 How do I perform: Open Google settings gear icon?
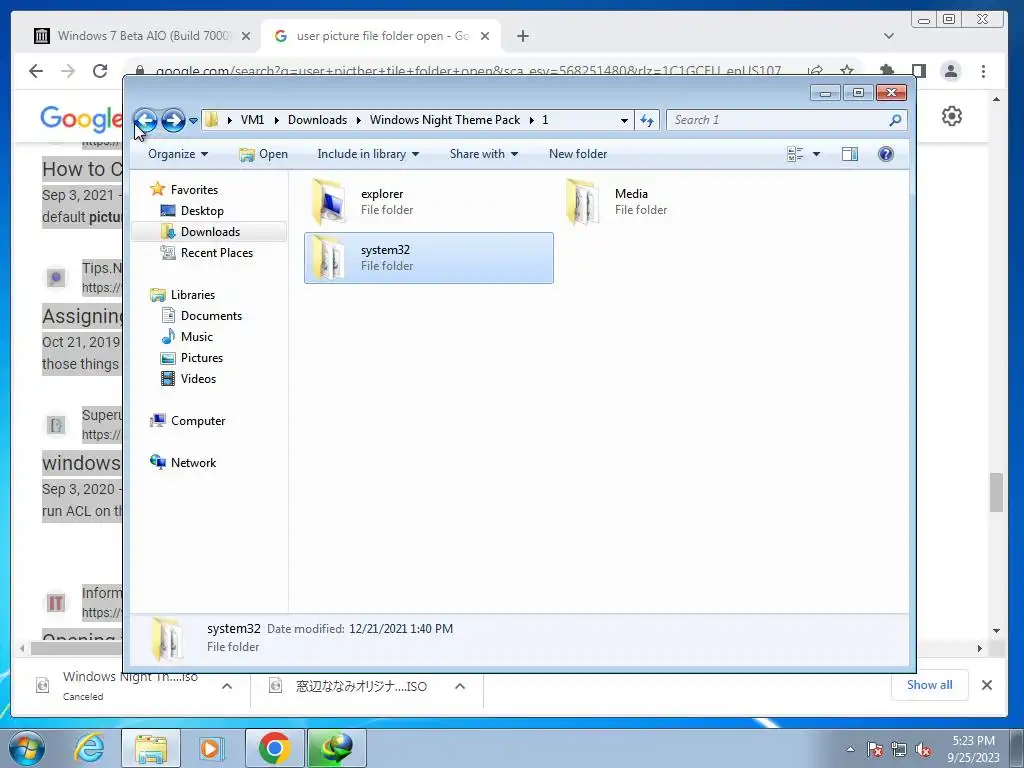click(x=952, y=116)
